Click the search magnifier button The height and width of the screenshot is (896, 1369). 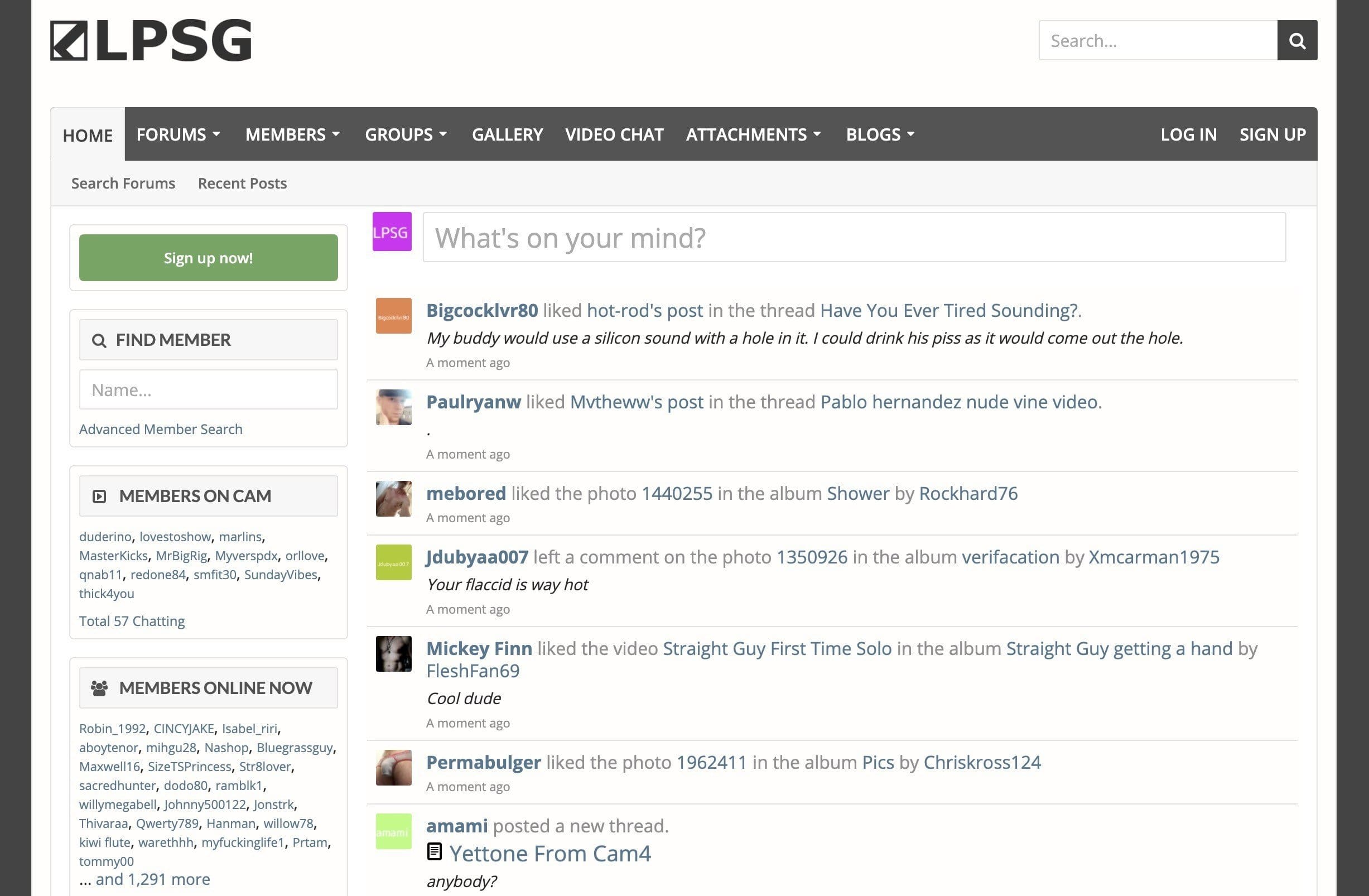pyautogui.click(x=1296, y=40)
